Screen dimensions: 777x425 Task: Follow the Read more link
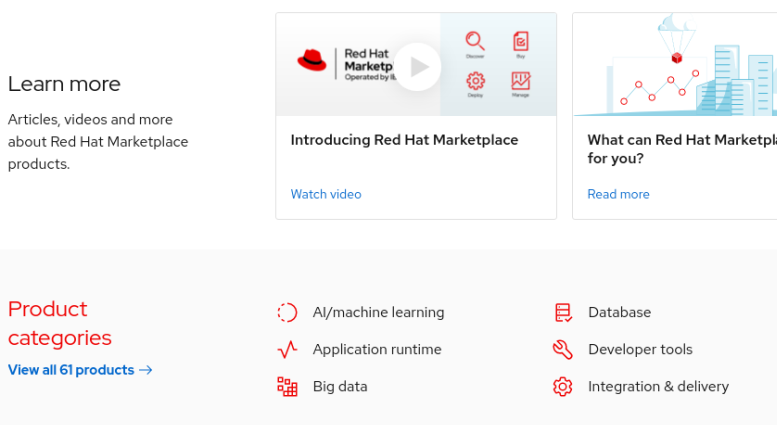(x=618, y=194)
